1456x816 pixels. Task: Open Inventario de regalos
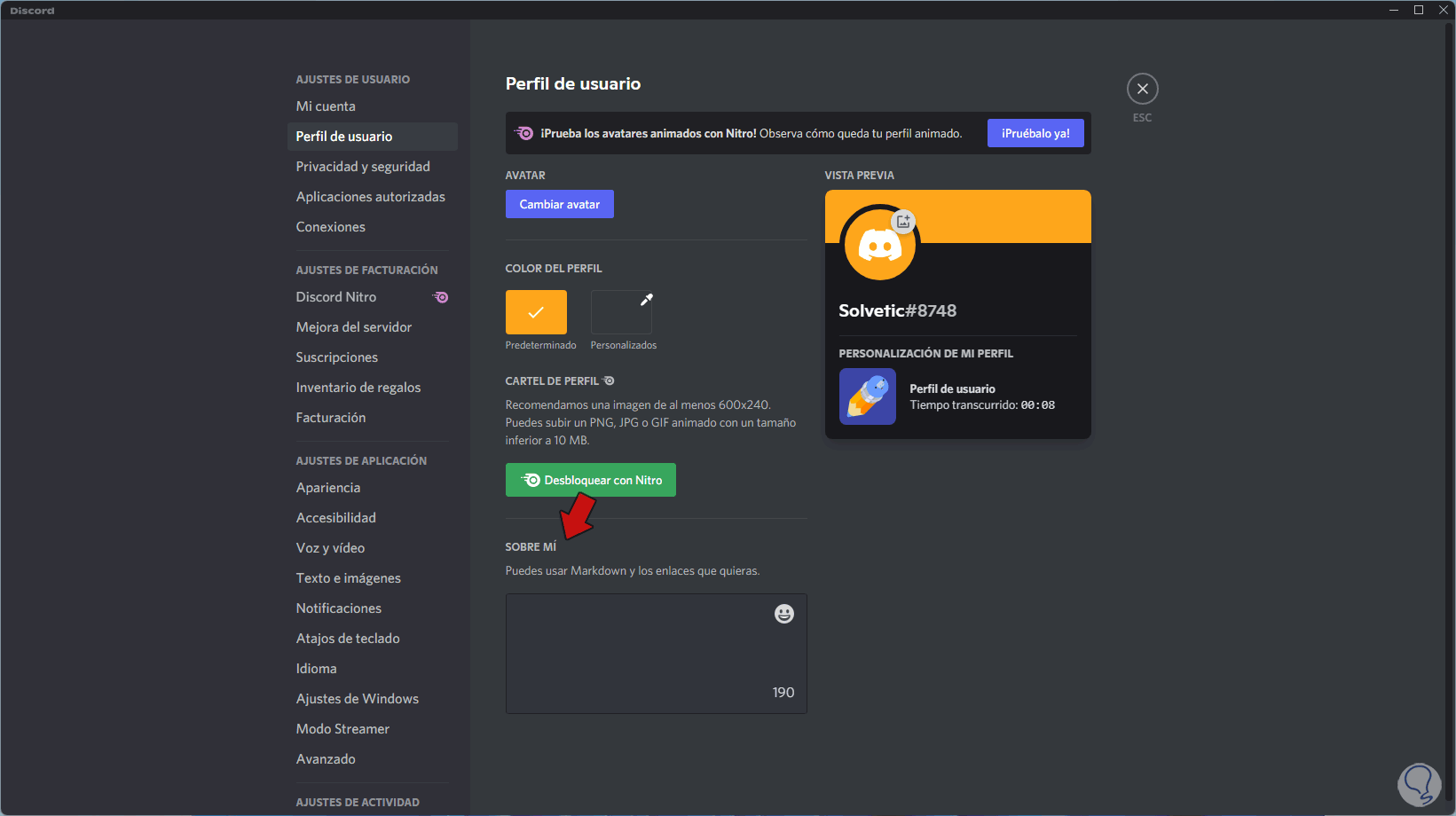tap(373, 388)
